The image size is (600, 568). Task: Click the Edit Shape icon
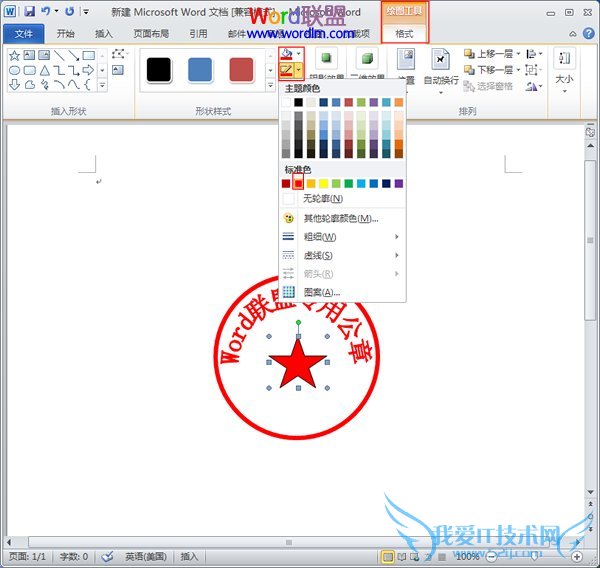tap(118, 54)
